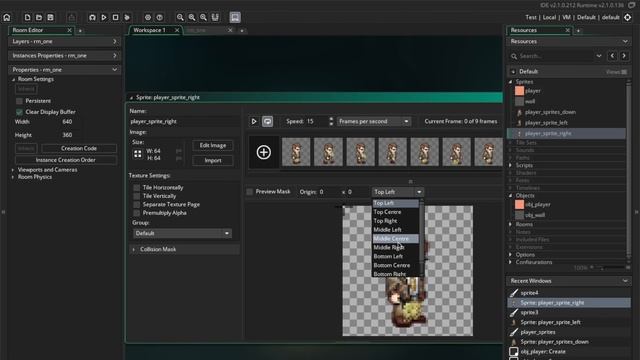Collapse the Recent Windows panel chevron
Image resolution: width=640 pixels, height=360 pixels.
[x=625, y=281]
